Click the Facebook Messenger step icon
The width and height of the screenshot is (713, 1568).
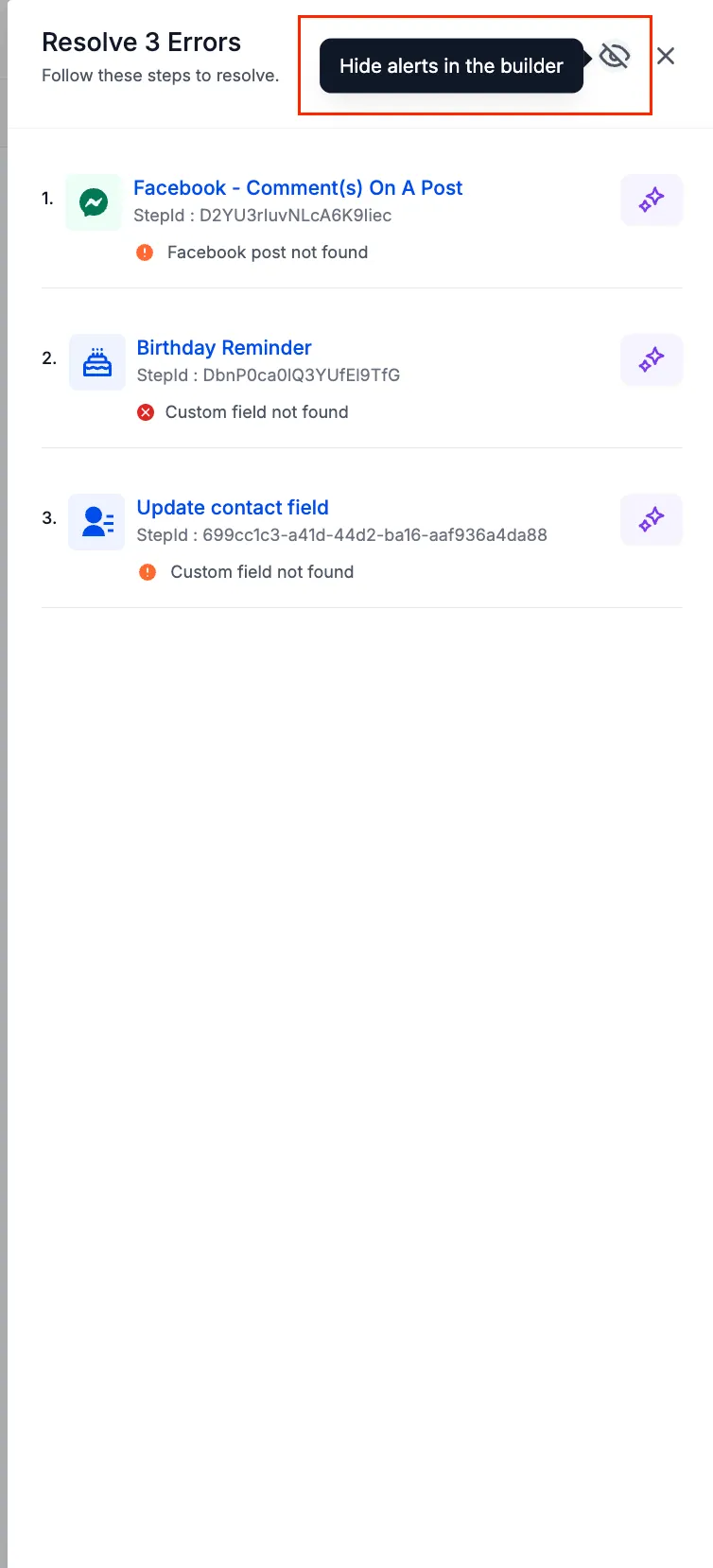coord(94,201)
